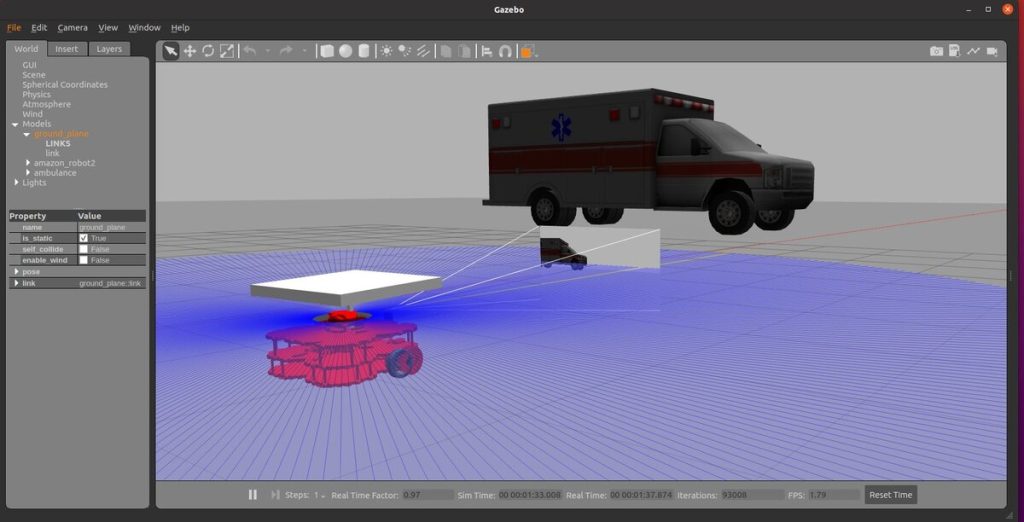Open the data logger icon
This screenshot has height=522, width=1024.
point(955,51)
